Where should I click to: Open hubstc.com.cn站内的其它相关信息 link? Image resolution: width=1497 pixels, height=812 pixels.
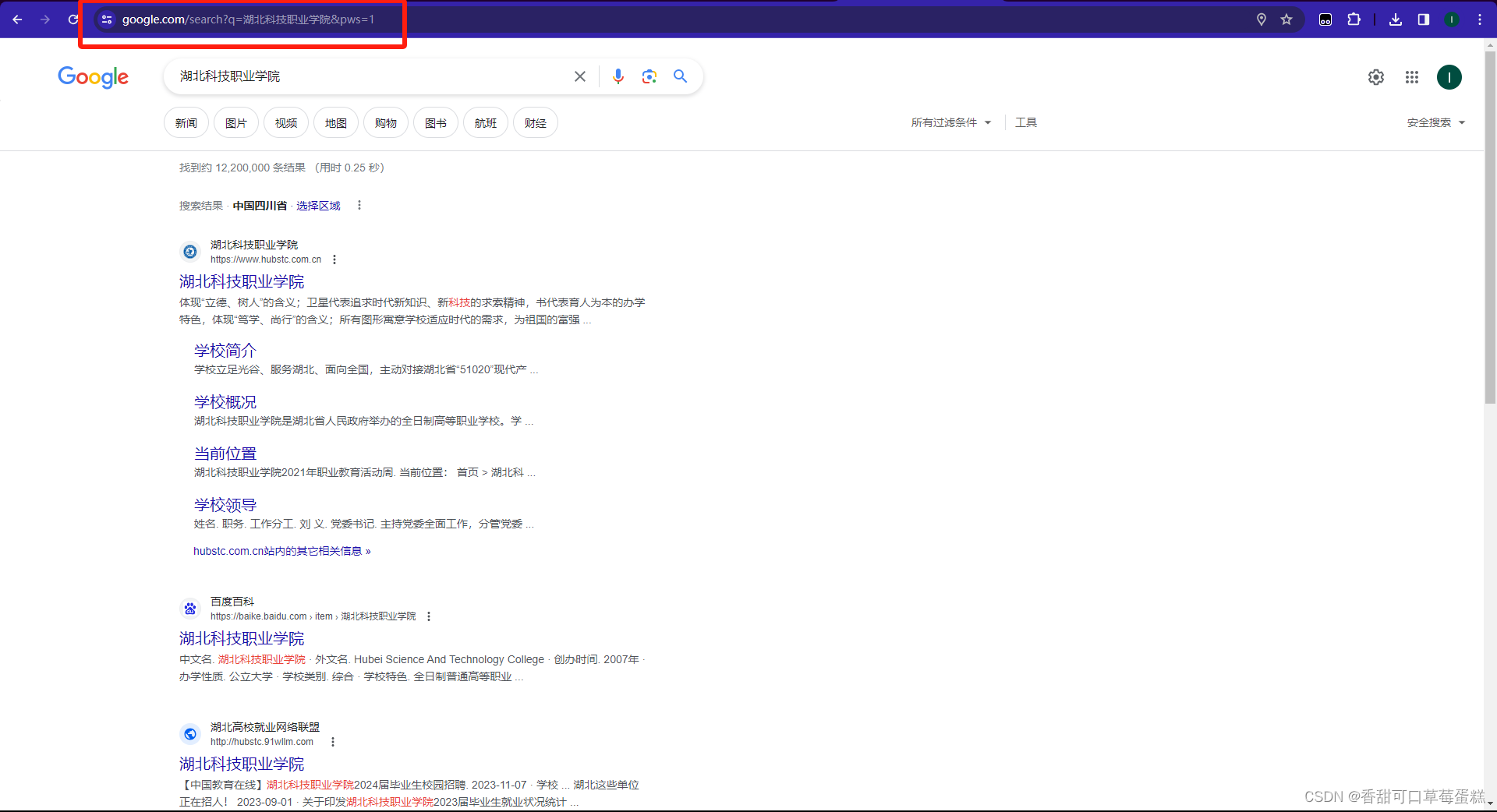point(282,551)
